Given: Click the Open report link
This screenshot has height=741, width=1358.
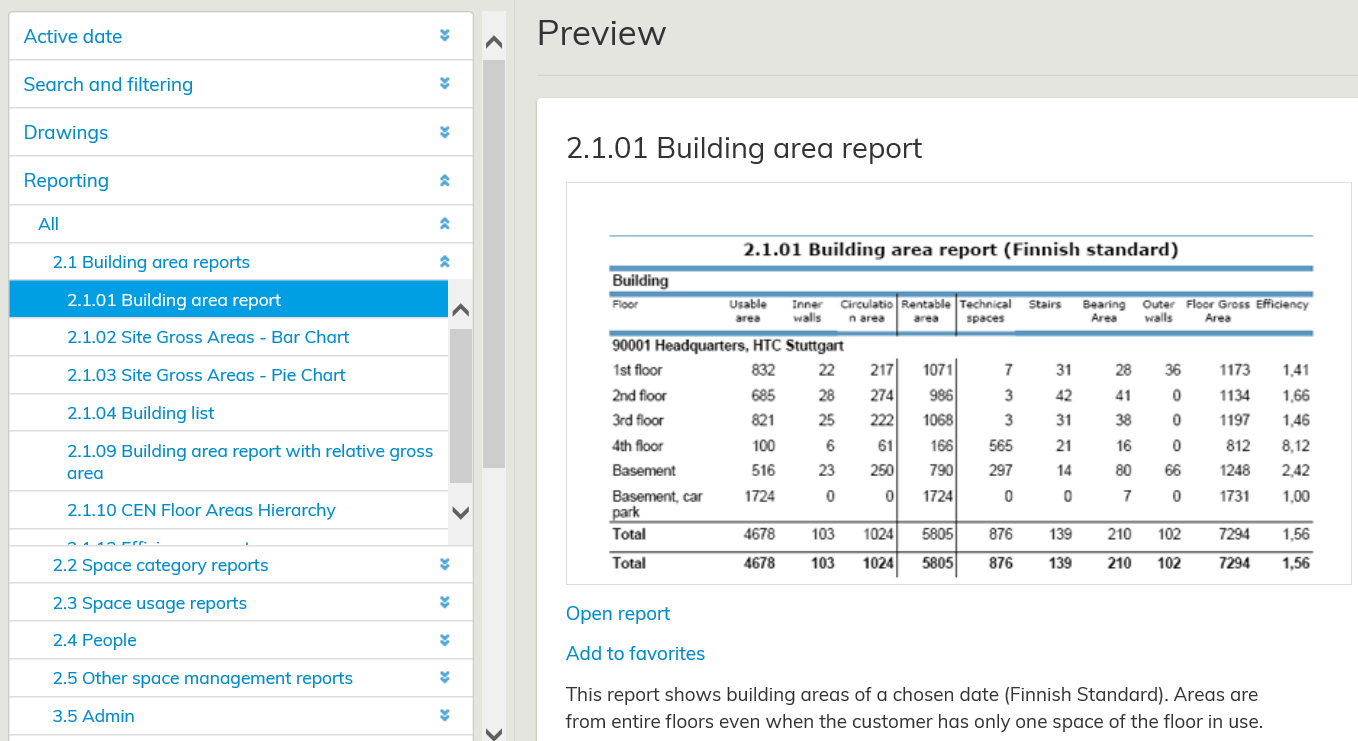Looking at the screenshot, I should tap(617, 614).
